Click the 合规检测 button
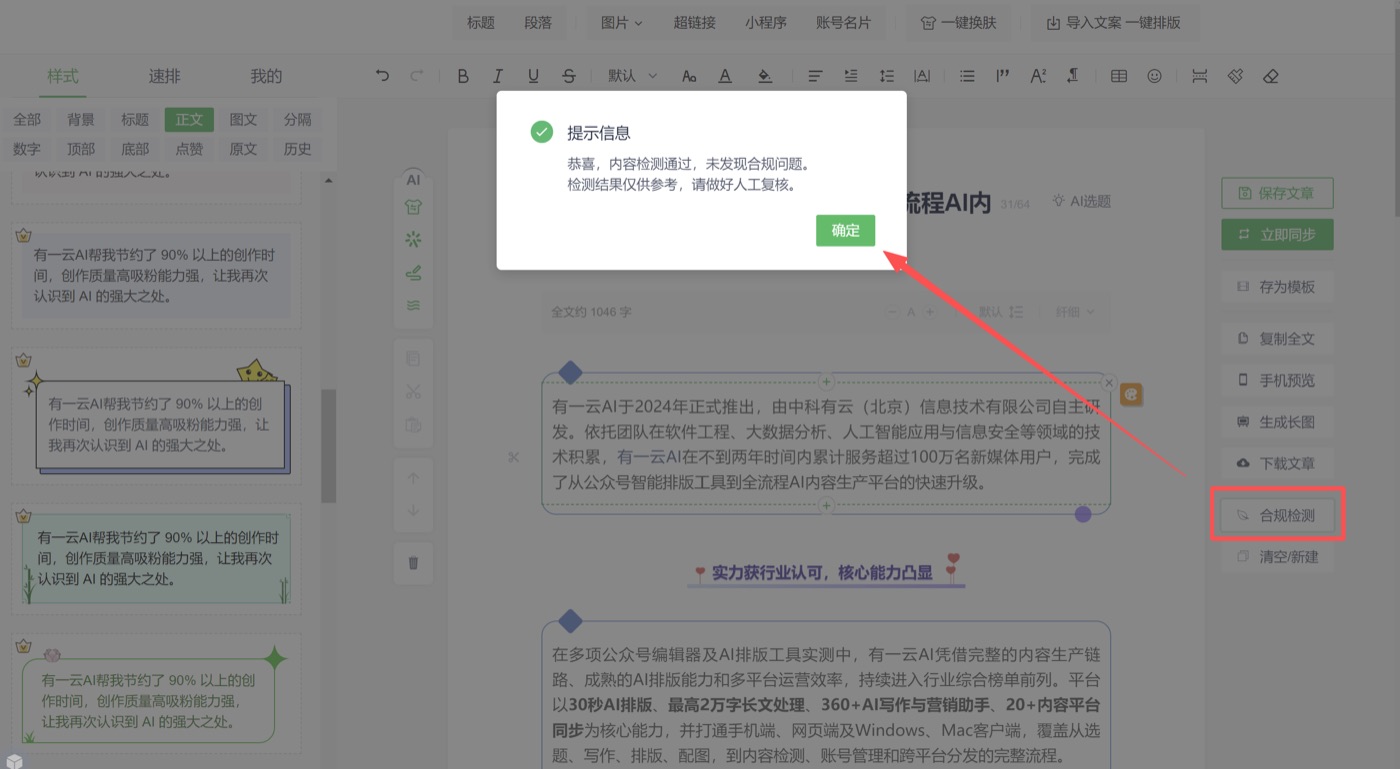 pyautogui.click(x=1277, y=515)
